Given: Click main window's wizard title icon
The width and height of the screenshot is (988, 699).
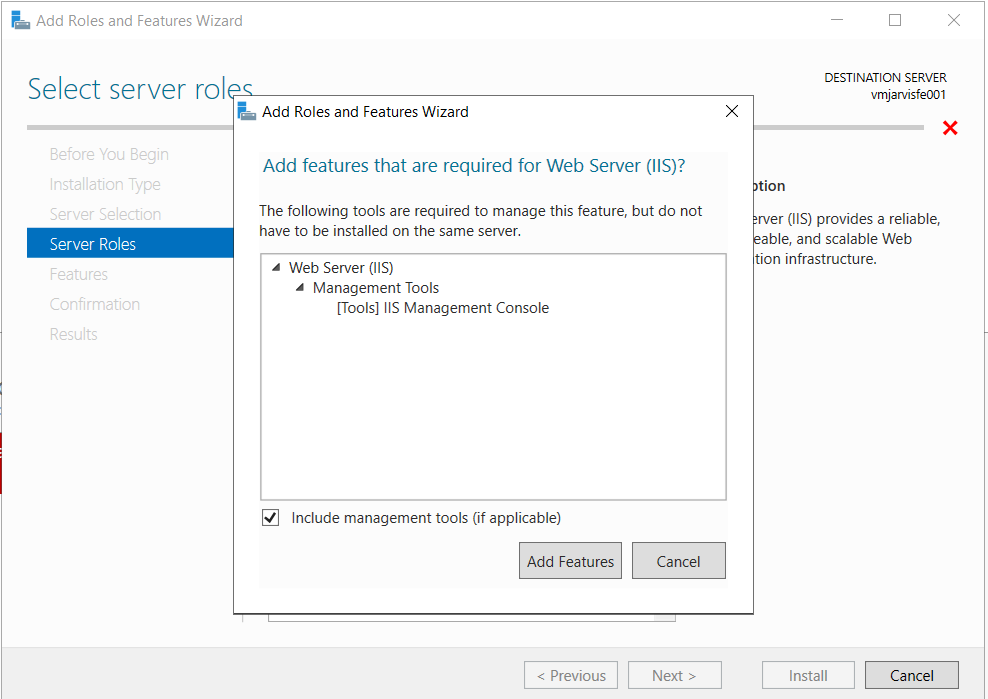Looking at the screenshot, I should (x=21, y=20).
